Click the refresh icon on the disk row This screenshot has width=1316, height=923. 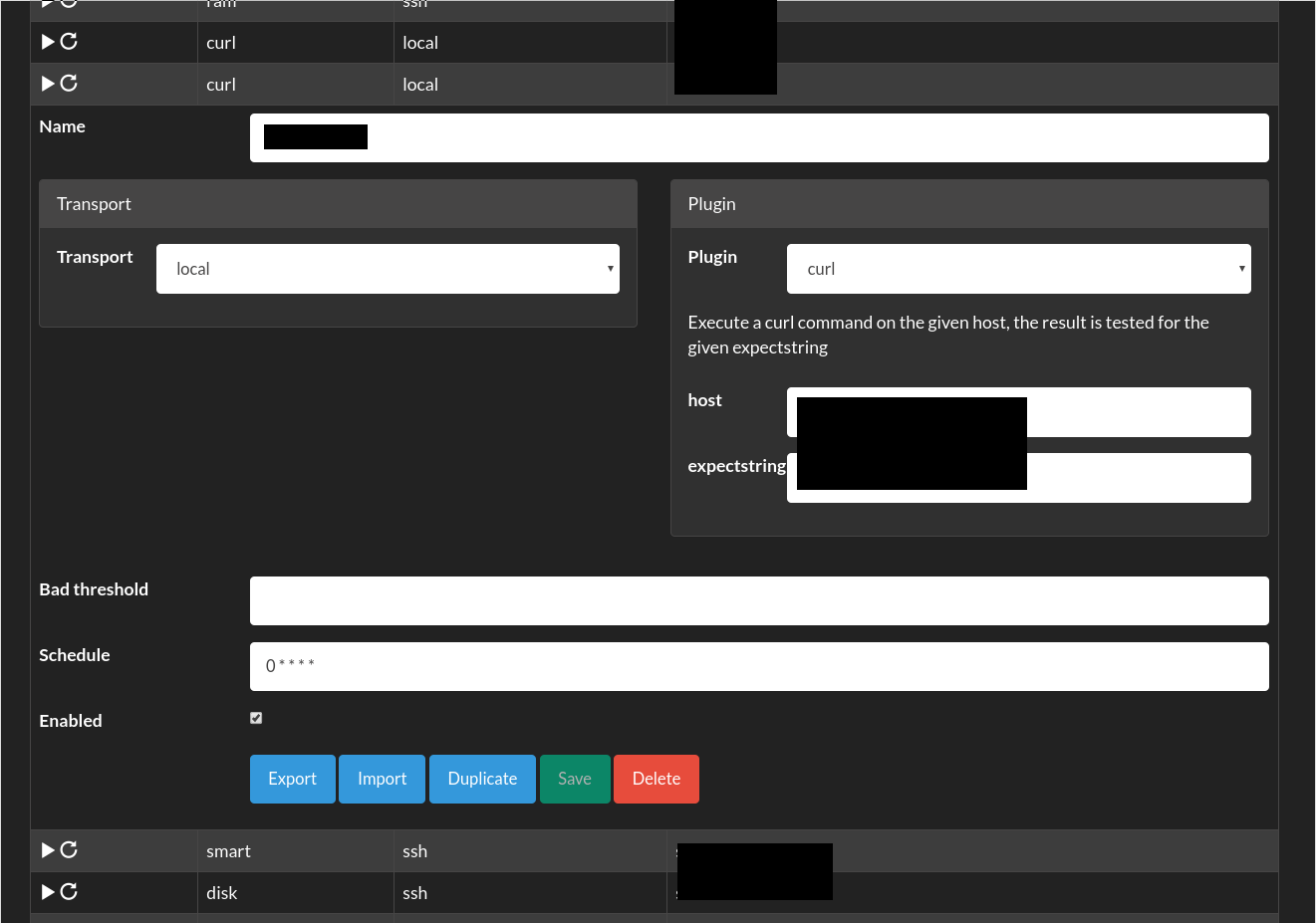click(x=69, y=892)
